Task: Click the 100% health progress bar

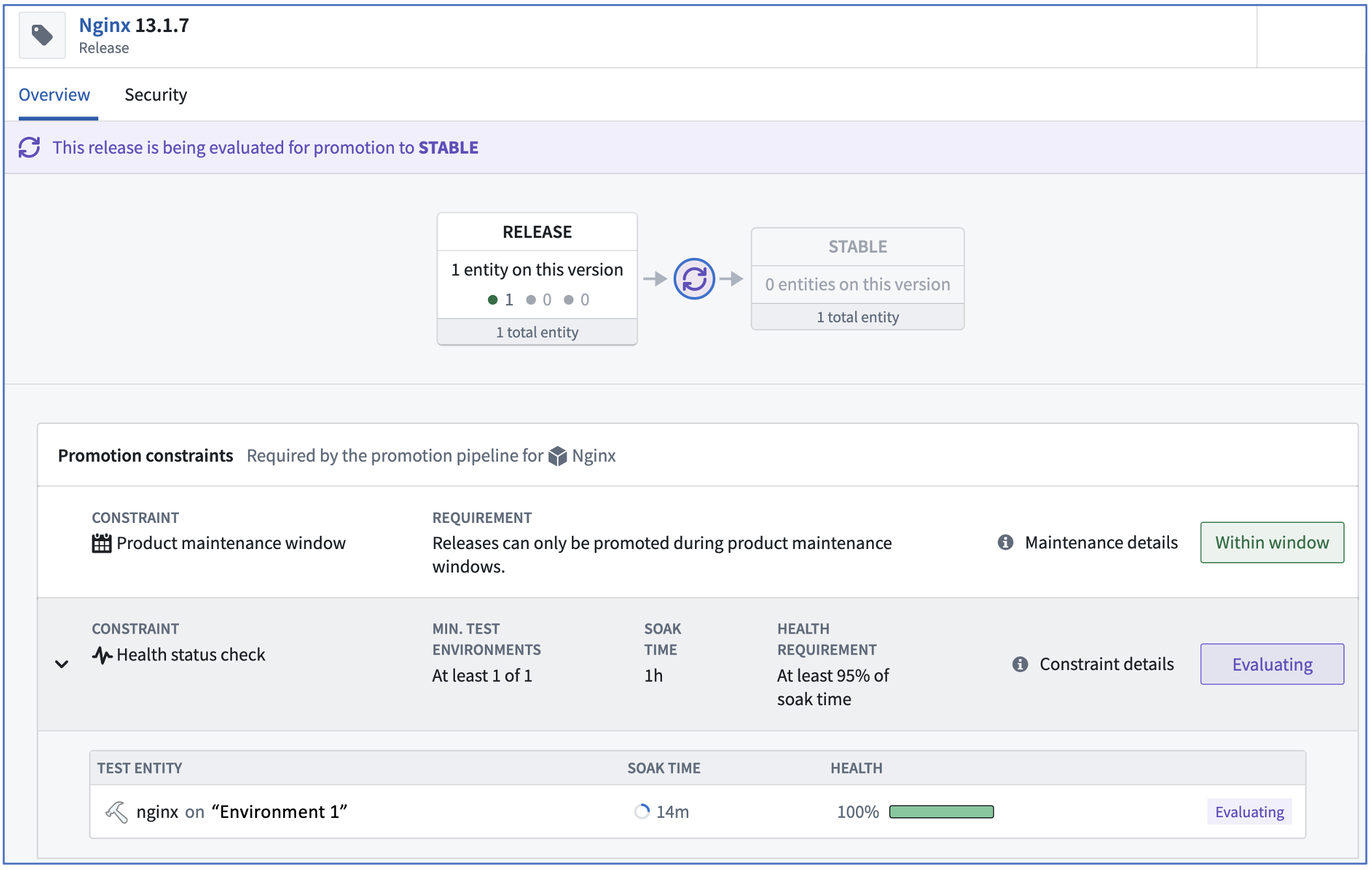Action: tap(941, 811)
